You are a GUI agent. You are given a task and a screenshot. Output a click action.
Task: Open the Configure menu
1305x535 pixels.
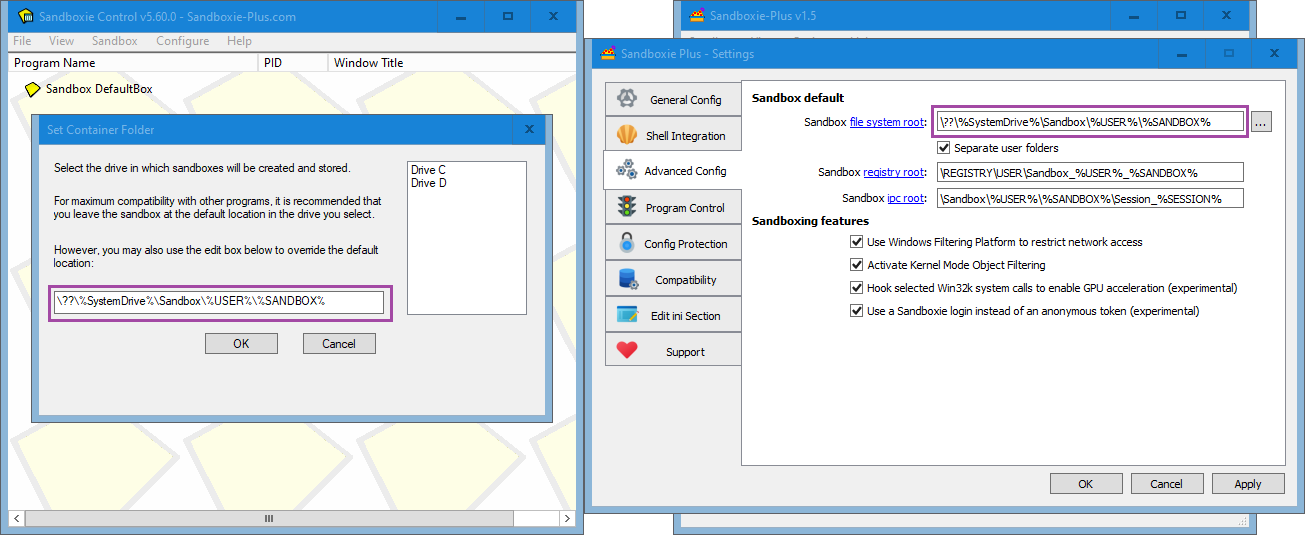[182, 41]
